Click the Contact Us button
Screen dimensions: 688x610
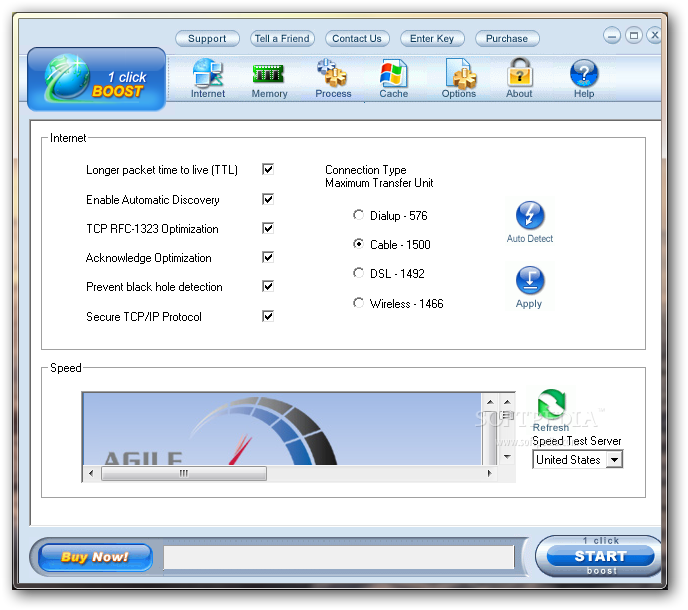tap(357, 39)
